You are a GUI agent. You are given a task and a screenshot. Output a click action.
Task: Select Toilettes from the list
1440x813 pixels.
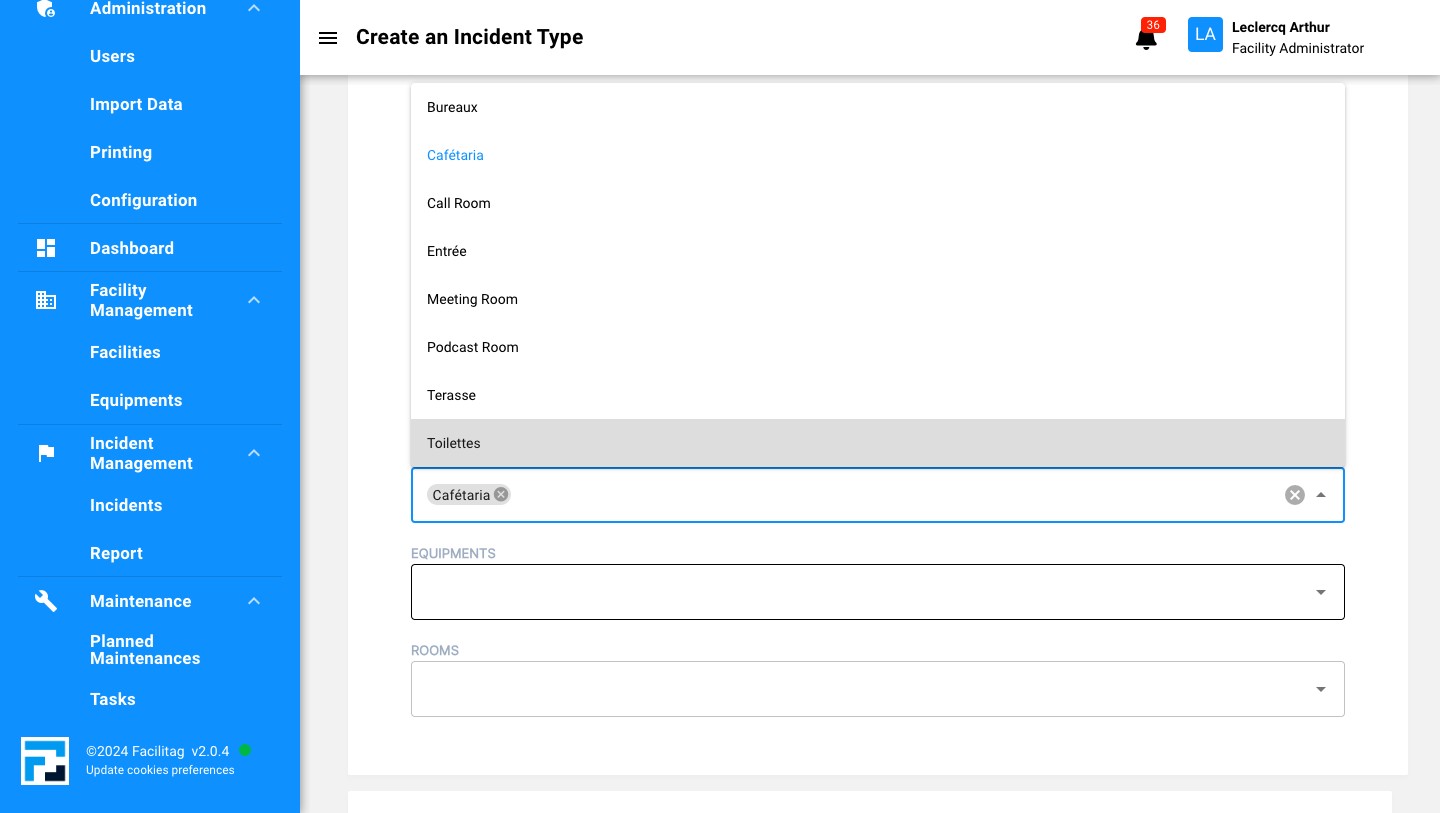coord(454,443)
